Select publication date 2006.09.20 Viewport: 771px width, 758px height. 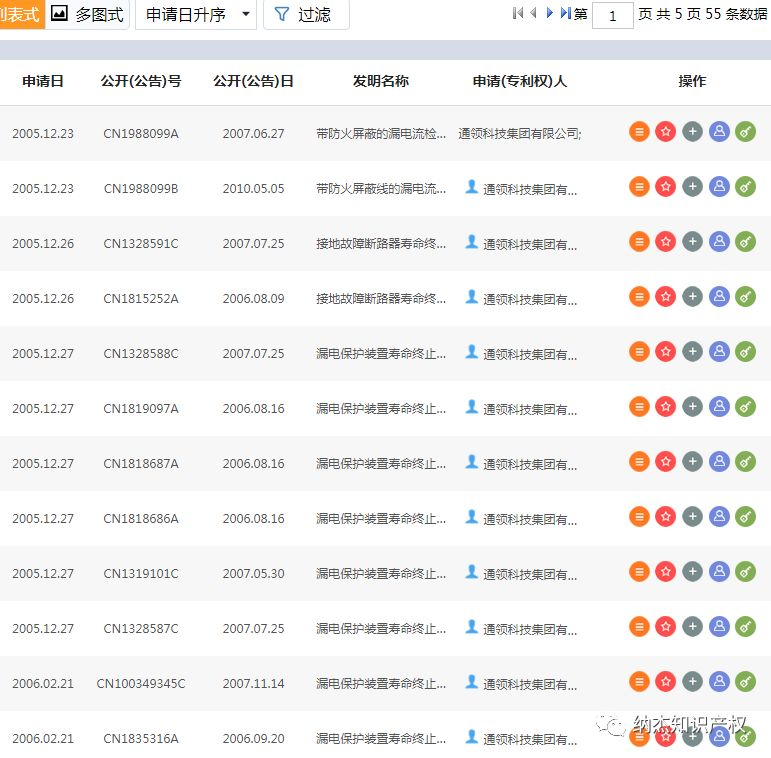click(253, 739)
